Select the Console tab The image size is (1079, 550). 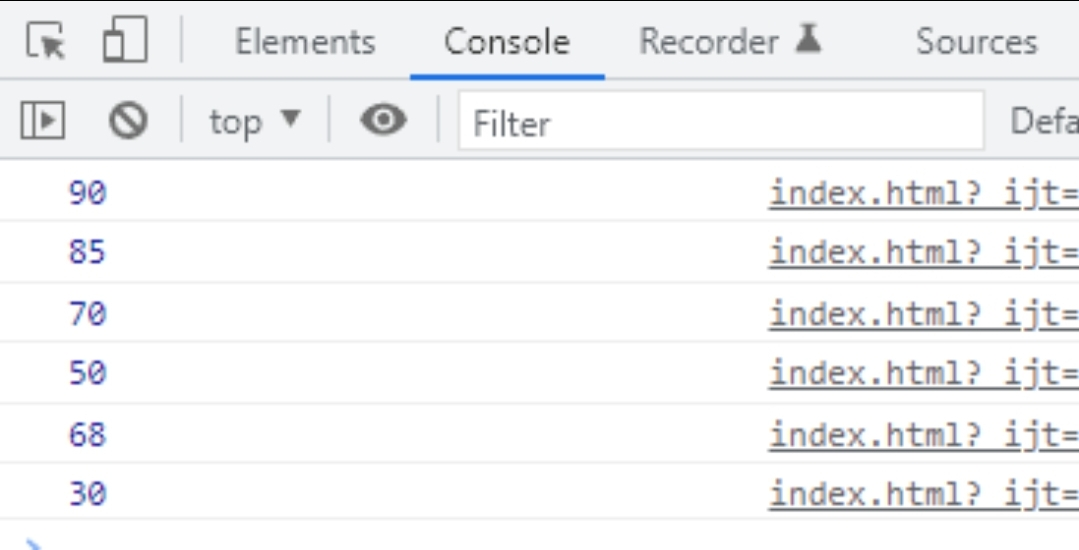tap(507, 41)
